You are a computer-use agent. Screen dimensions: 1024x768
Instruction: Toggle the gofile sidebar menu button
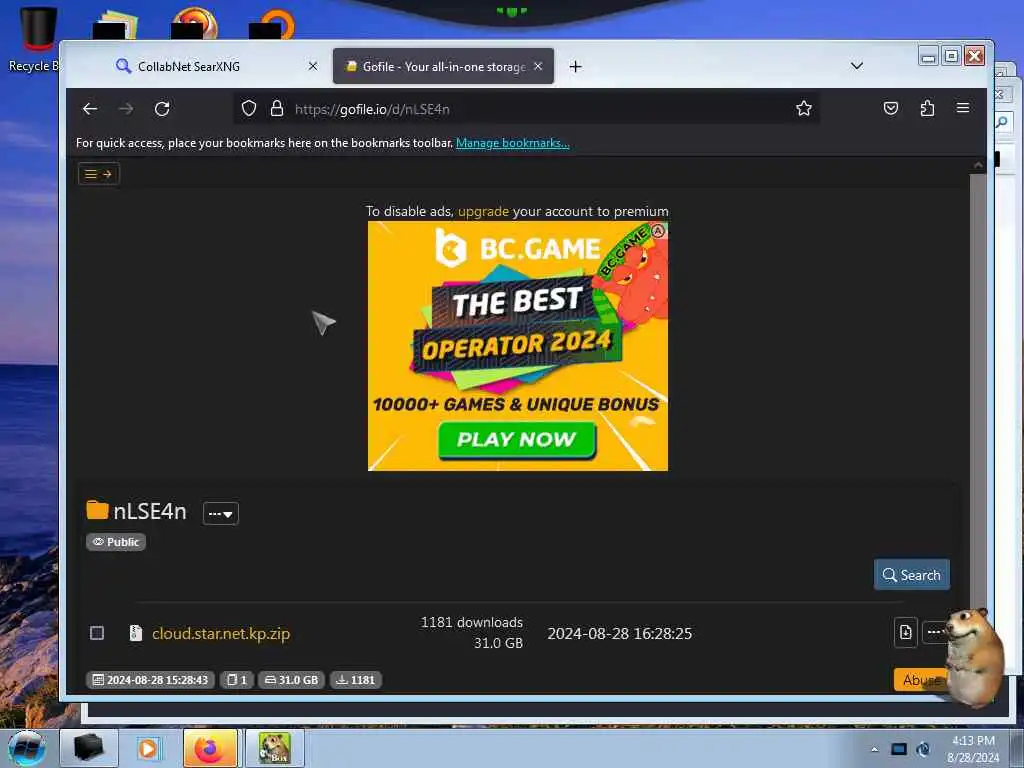coord(99,174)
